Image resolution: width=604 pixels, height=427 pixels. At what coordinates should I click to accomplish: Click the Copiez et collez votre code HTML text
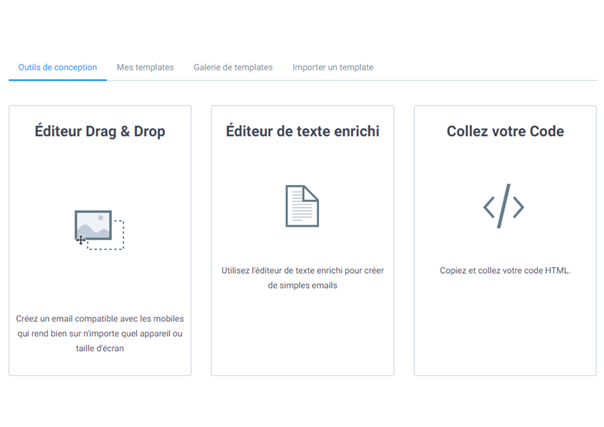[x=505, y=270]
